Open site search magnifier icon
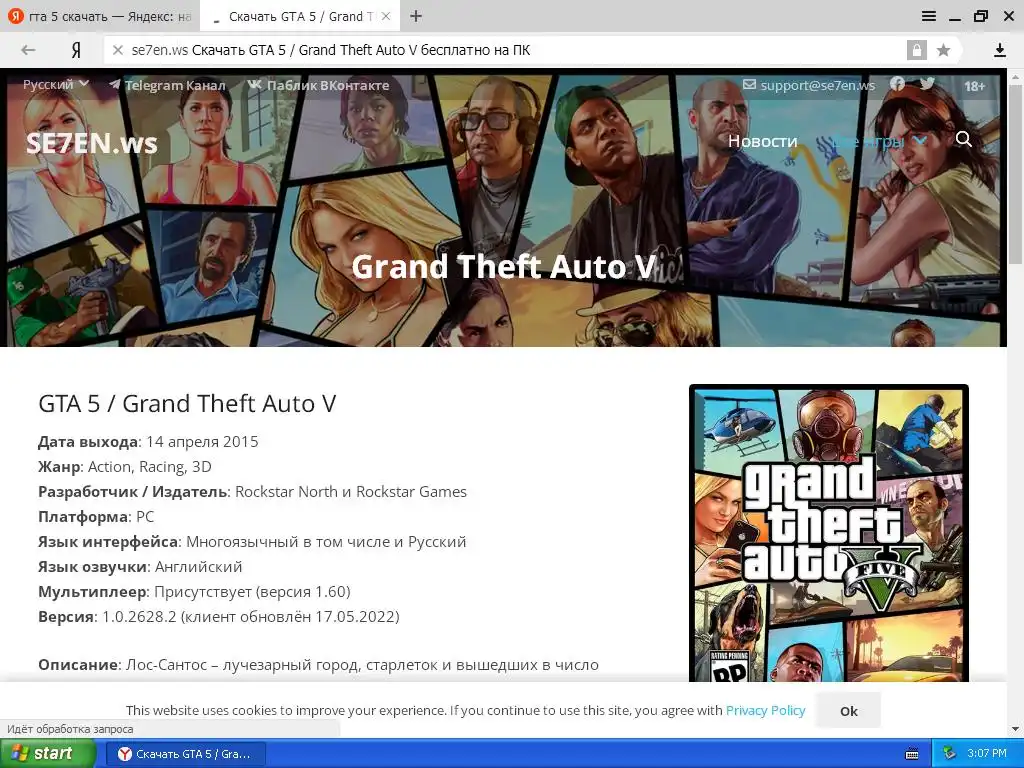This screenshot has width=1024, height=768. point(963,139)
